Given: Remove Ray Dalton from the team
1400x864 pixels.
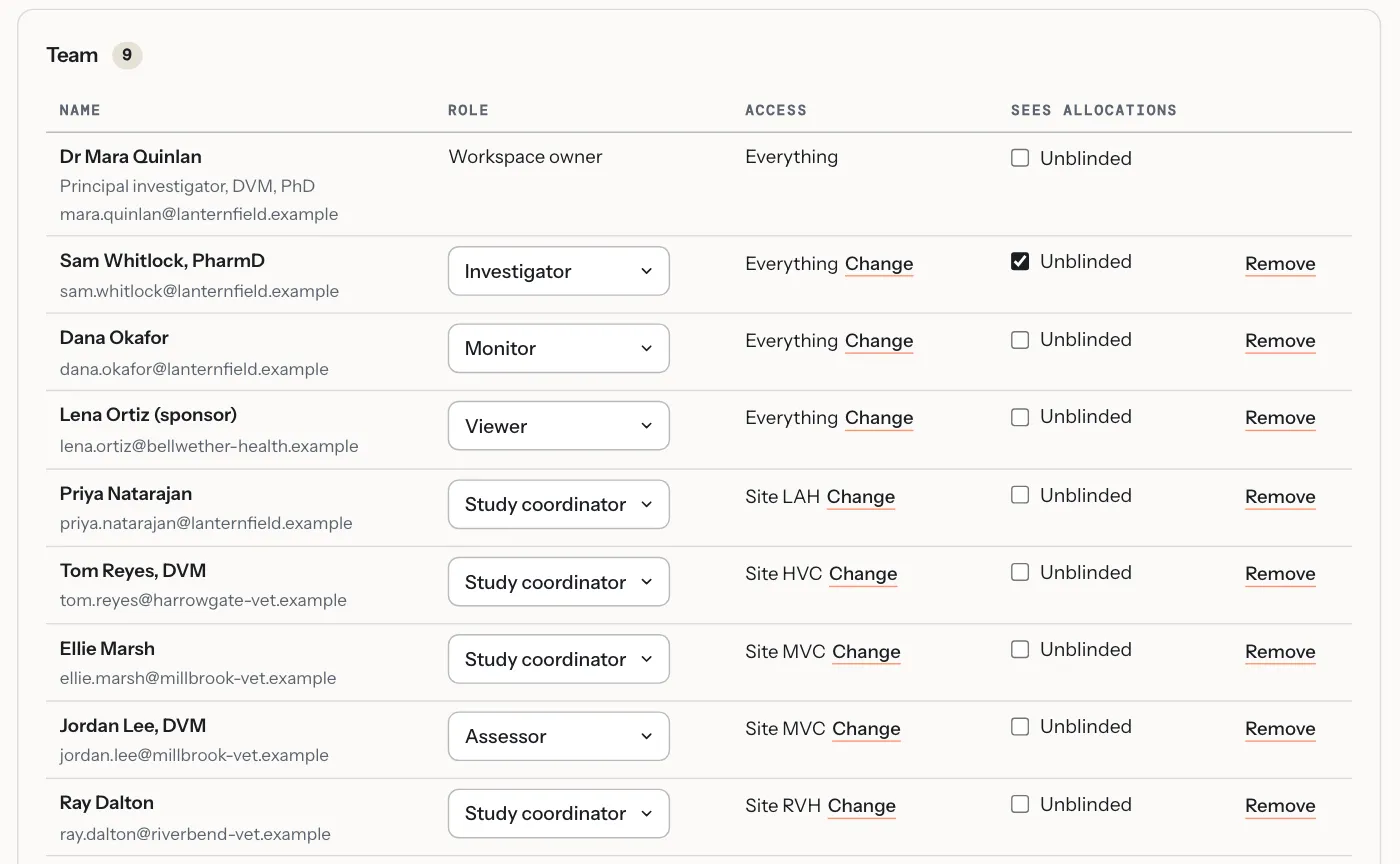Looking at the screenshot, I should click(1280, 806).
